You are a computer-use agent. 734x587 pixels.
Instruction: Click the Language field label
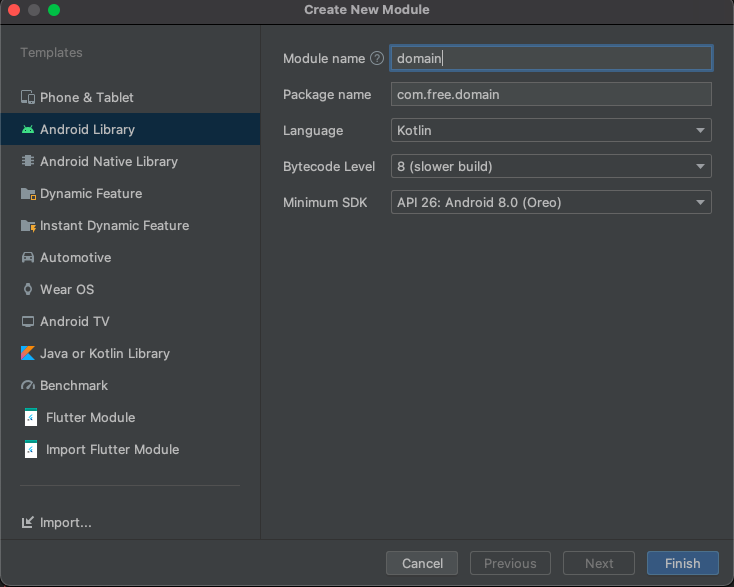[x=313, y=131]
